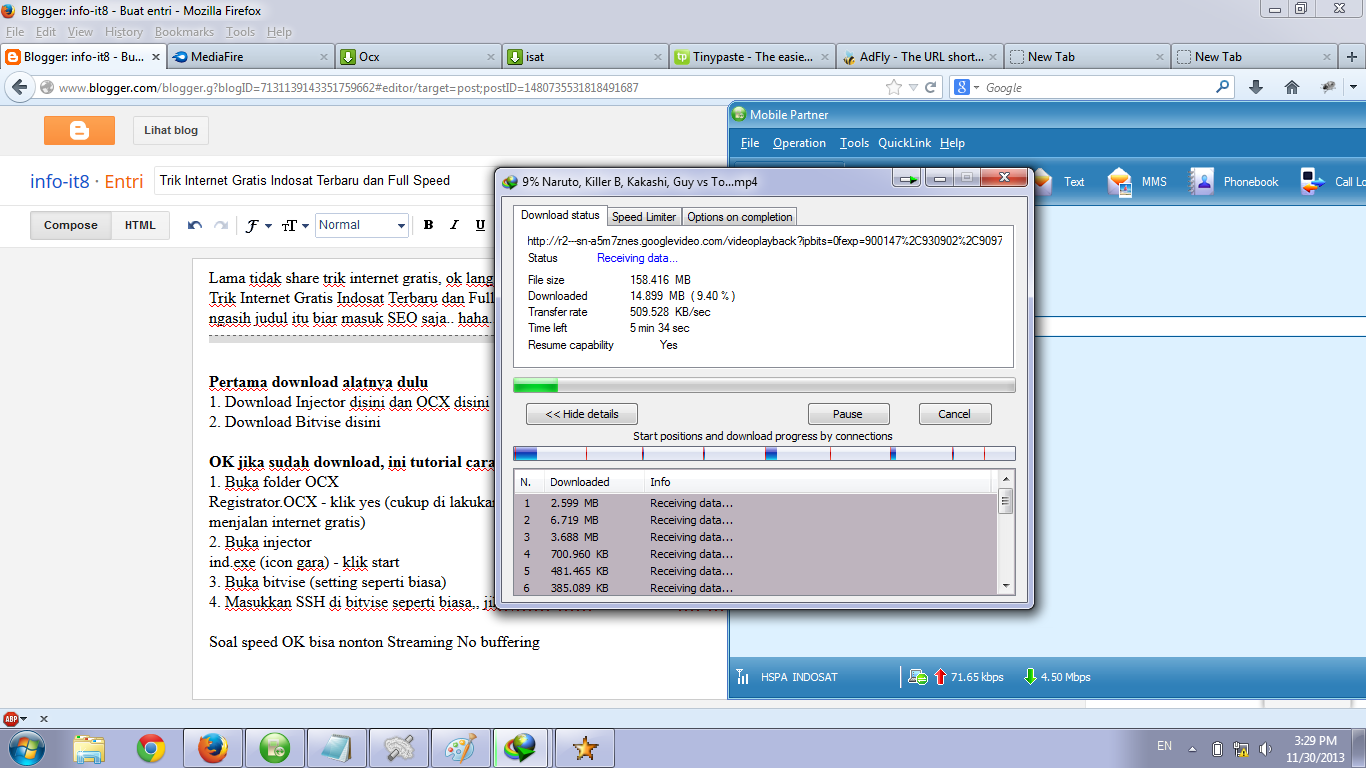Click the connection icon in Mobile Partner status bar

(x=917, y=677)
